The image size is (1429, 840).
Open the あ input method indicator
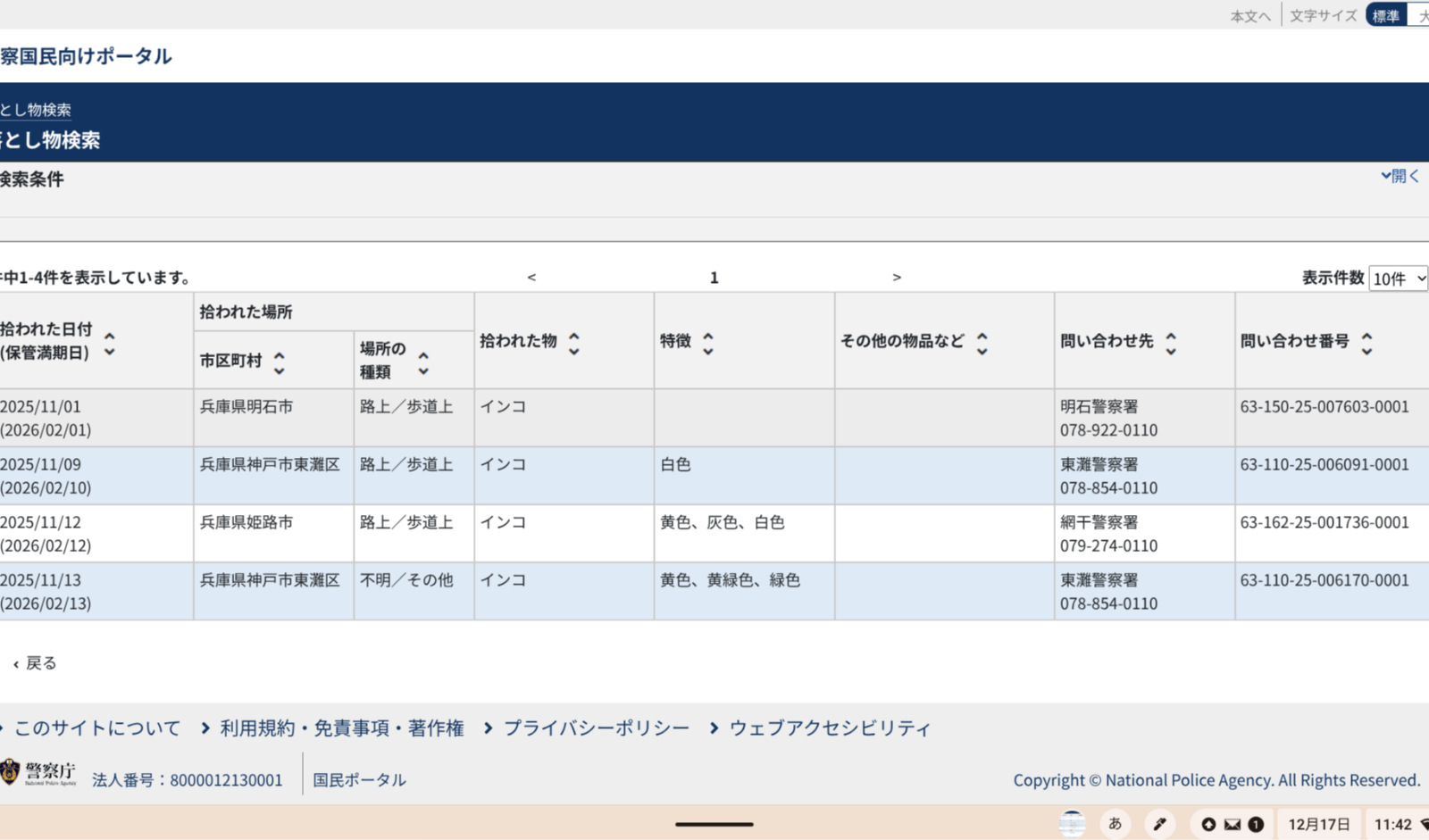point(1115,824)
